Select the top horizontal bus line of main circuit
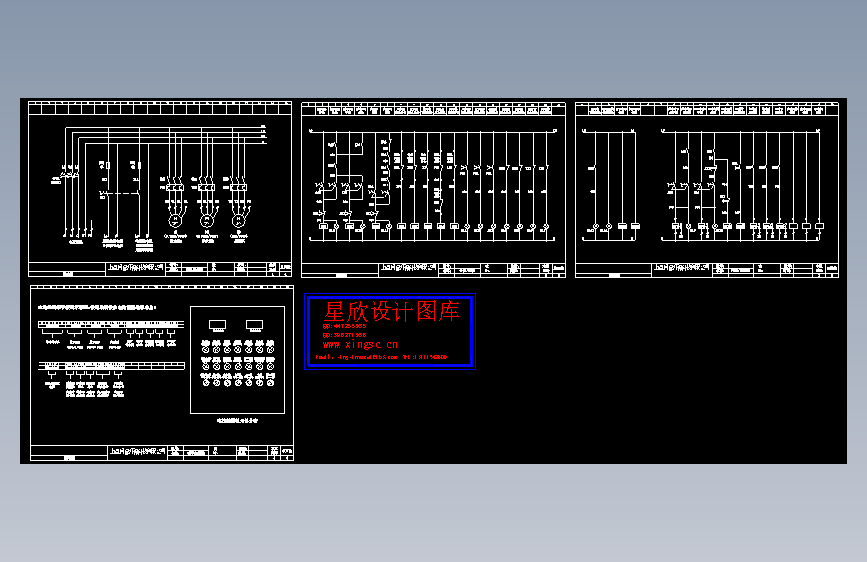867x562 pixels. pos(165,128)
